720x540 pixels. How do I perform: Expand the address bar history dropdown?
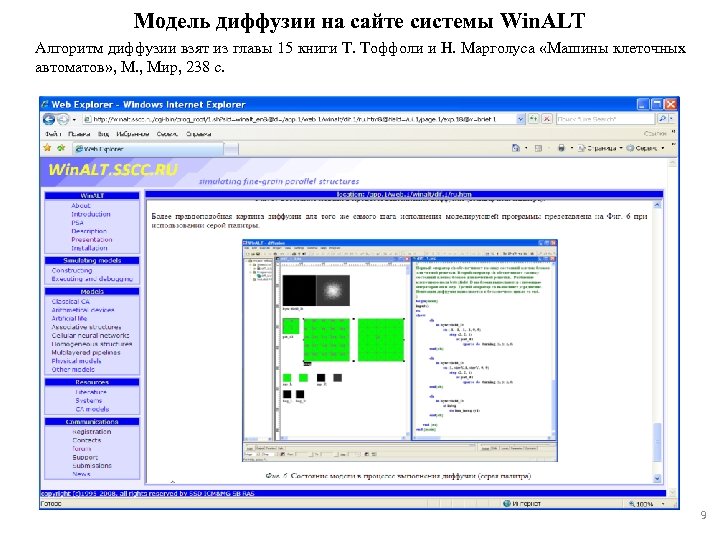[520, 119]
